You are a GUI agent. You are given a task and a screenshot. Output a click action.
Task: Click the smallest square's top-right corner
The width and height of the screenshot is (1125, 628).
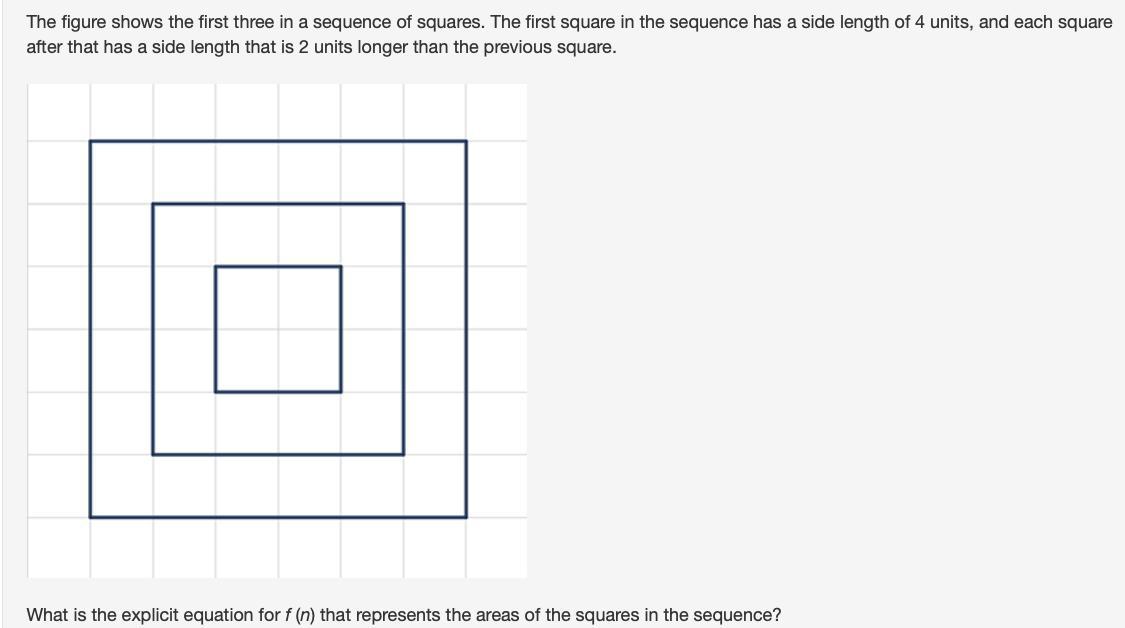(x=341, y=266)
